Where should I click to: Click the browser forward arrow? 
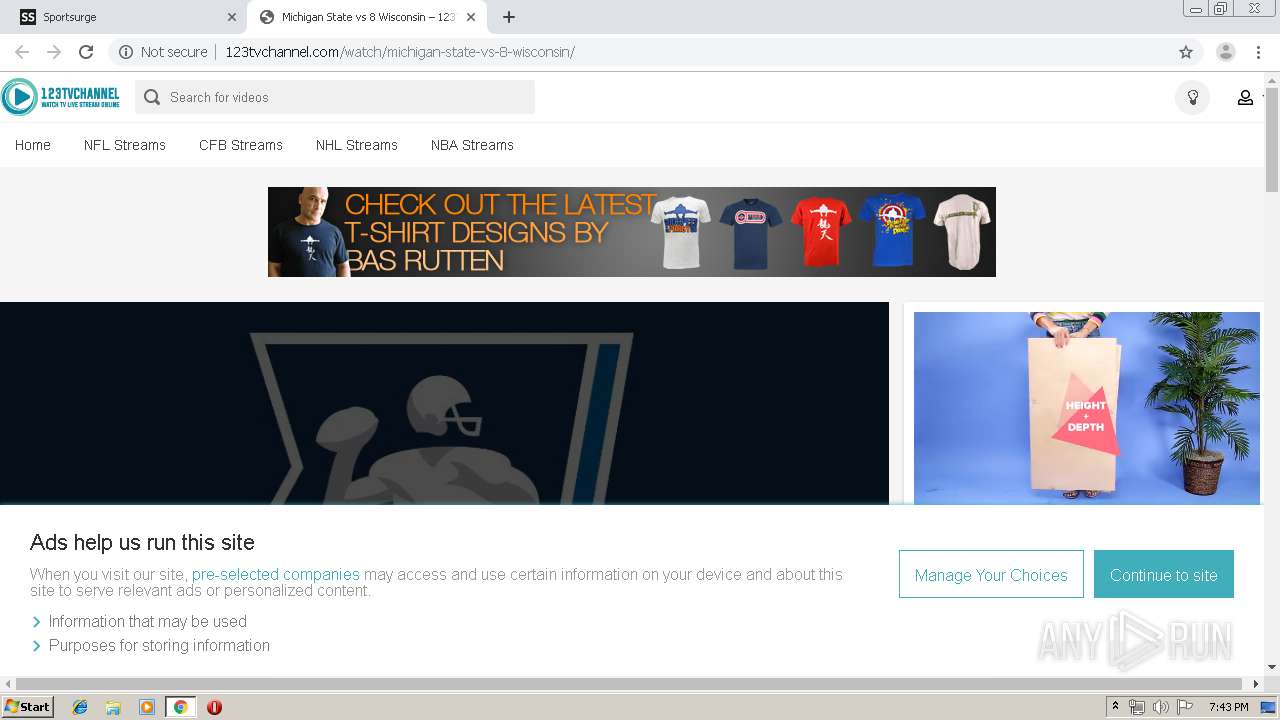pos(54,52)
